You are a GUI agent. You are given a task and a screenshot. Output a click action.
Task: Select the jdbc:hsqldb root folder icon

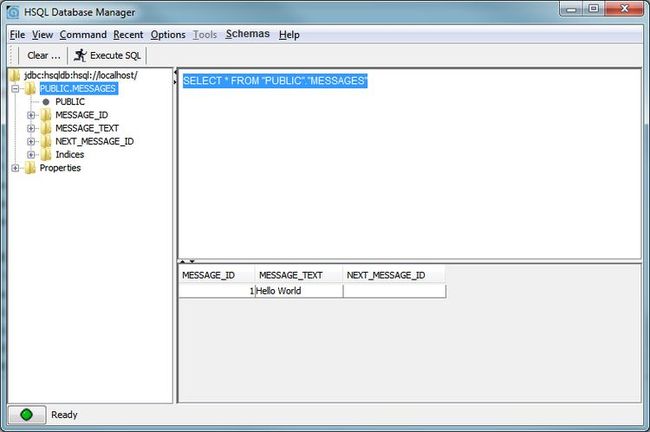15,75
